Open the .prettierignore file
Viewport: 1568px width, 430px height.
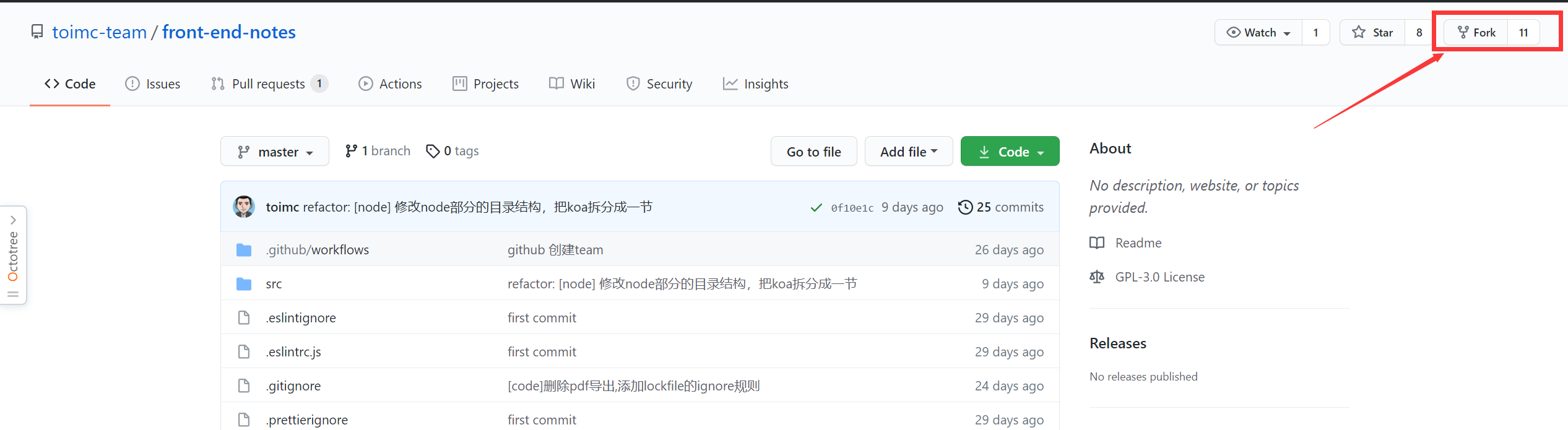click(307, 420)
